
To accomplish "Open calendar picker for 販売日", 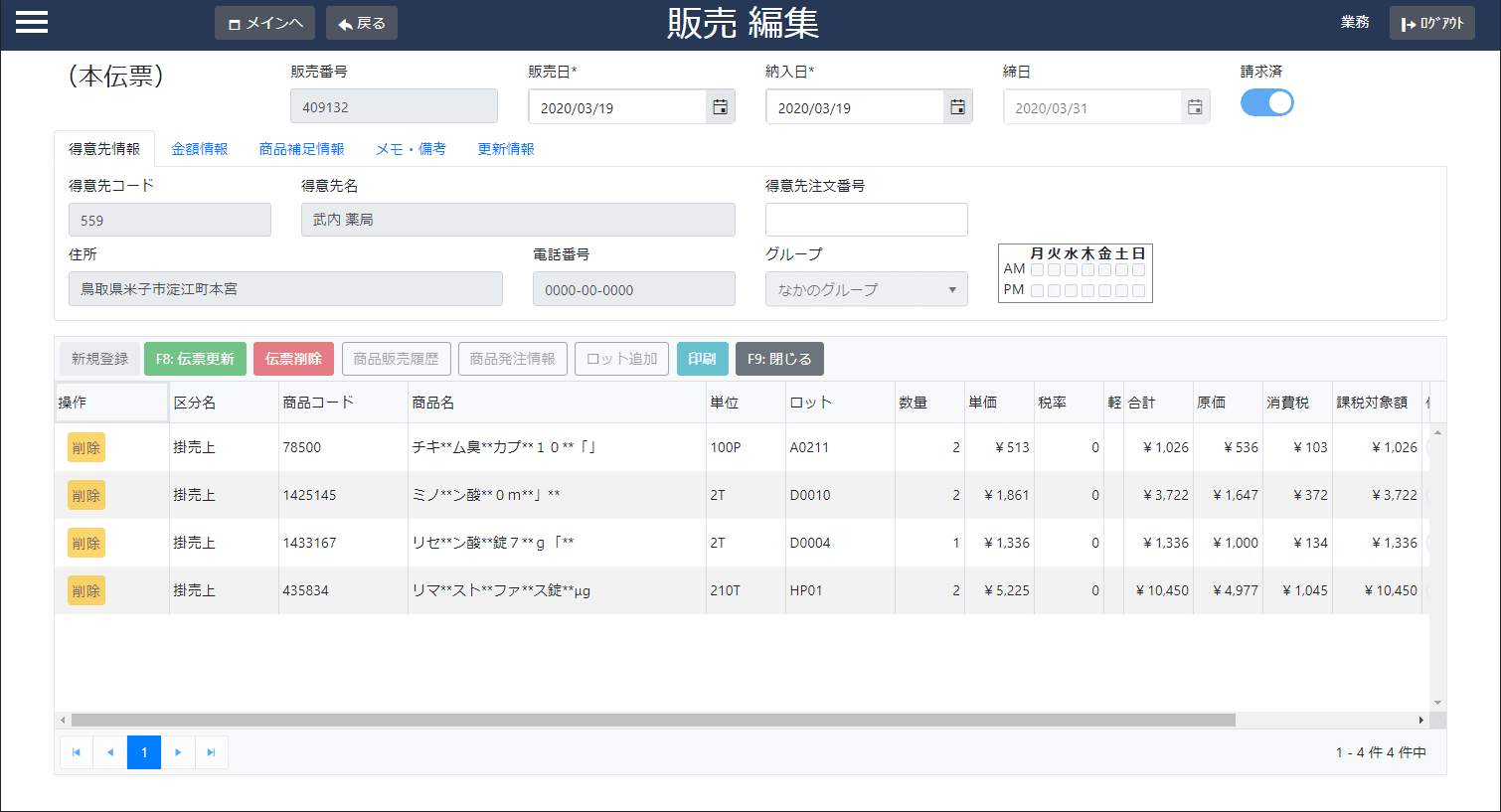I will point(720,107).
